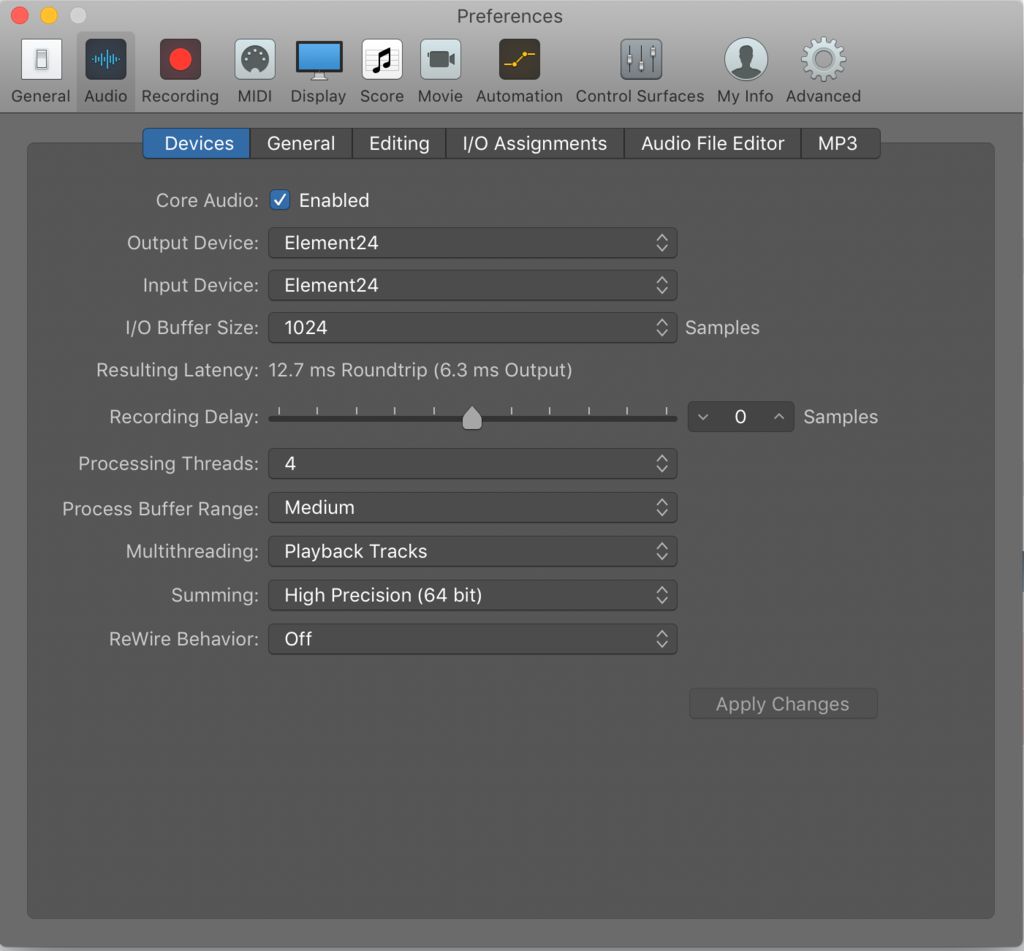The width and height of the screenshot is (1024, 951).
Task: Select the Recording preferences icon
Action: click(x=180, y=60)
